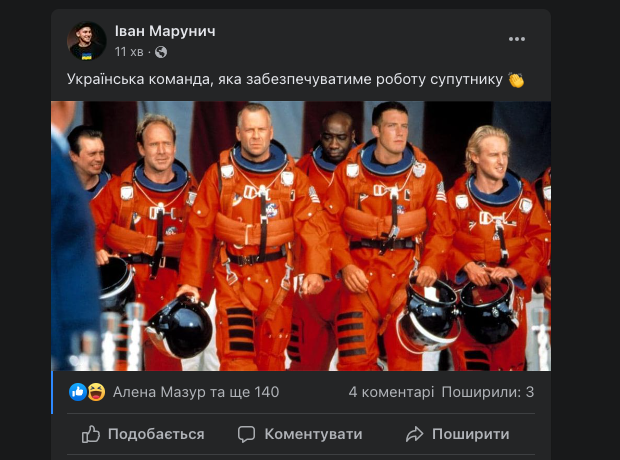Click the globe public-audience icon
The width and height of the screenshot is (620, 460).
click(161, 52)
